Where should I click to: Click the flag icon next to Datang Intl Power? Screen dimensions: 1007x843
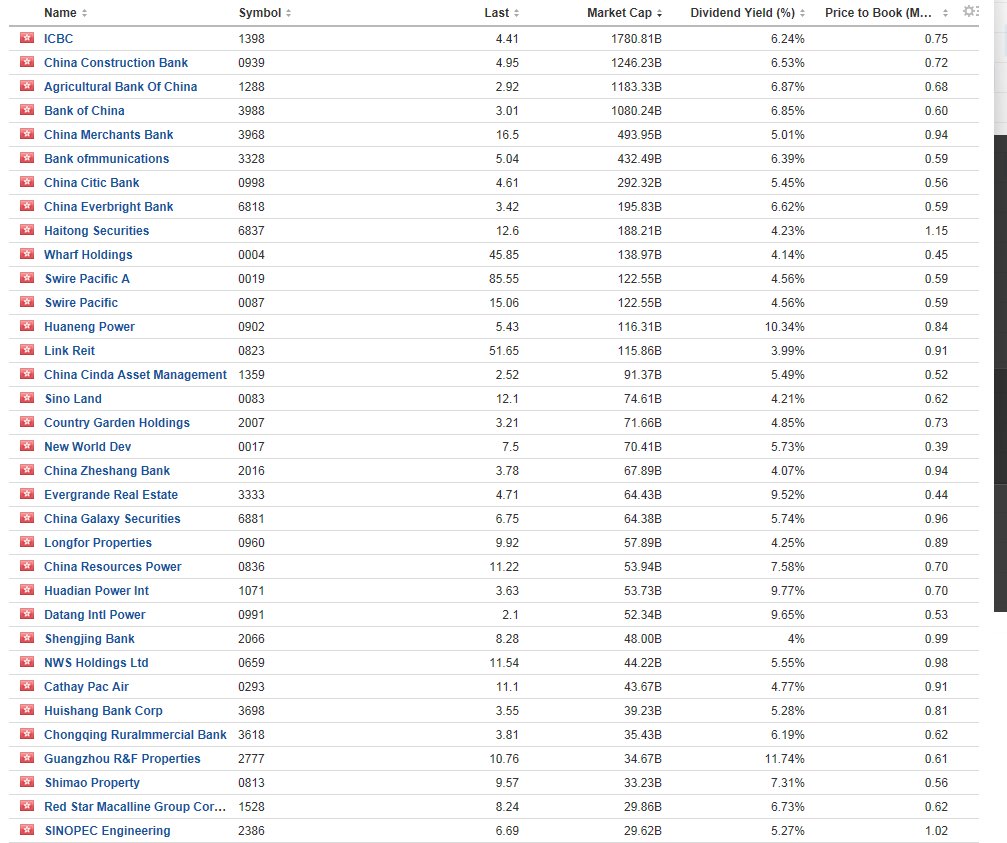pos(27,614)
